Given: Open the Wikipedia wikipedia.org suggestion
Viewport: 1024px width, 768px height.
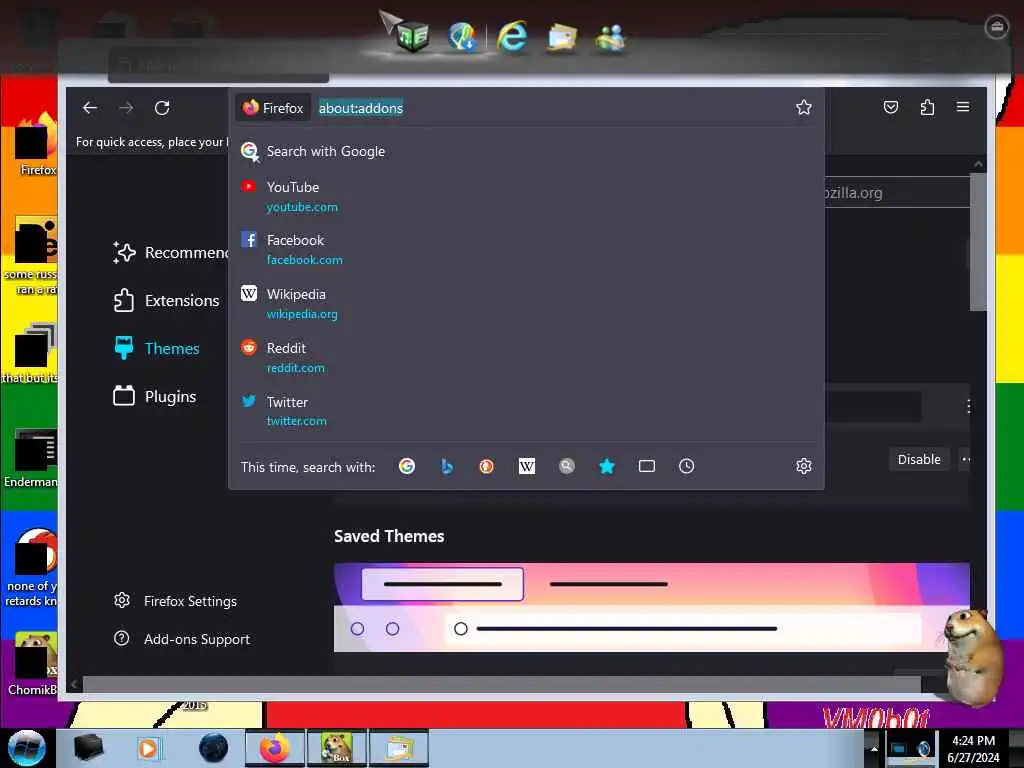Looking at the screenshot, I should point(526,304).
